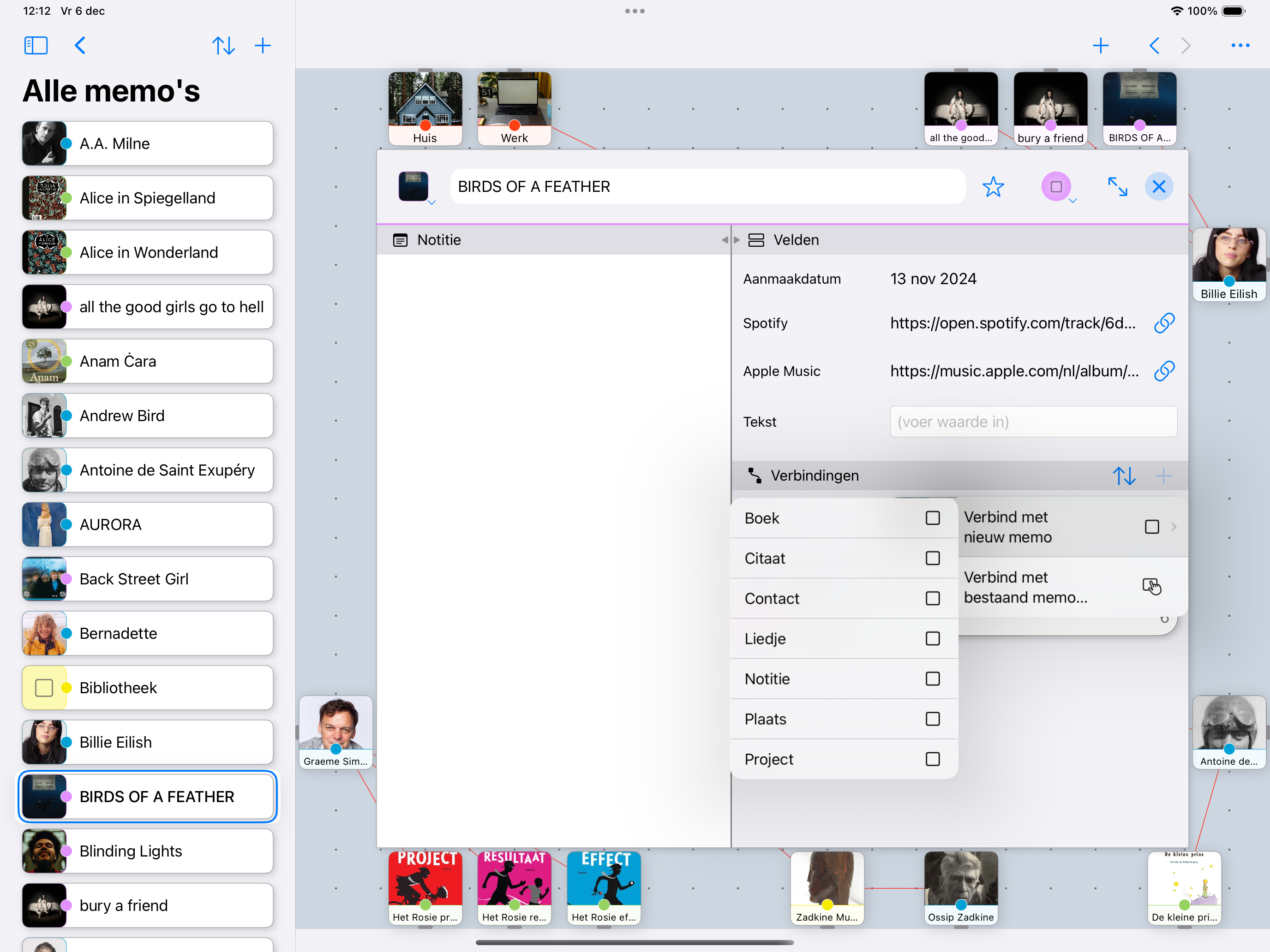
Task: Open more options via the ellipsis button
Action: pos(1240,45)
